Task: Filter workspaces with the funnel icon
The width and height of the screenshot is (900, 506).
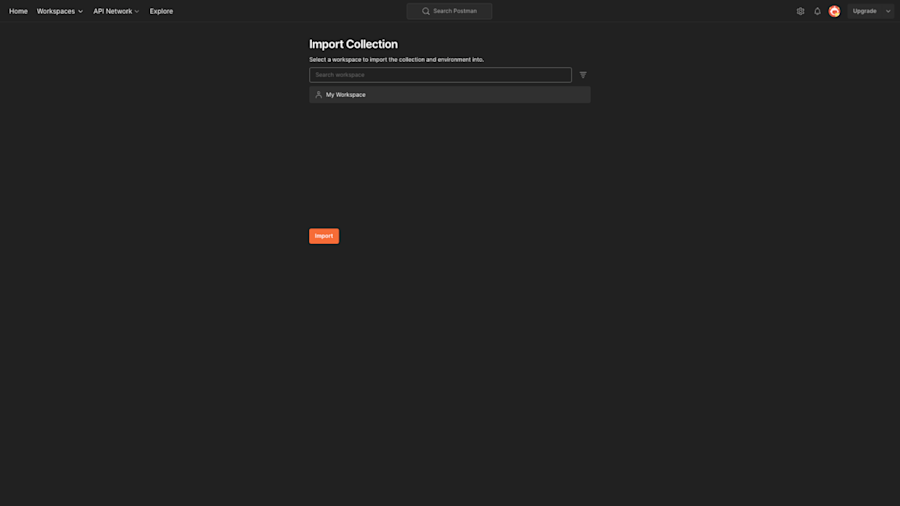Action: pos(583,75)
